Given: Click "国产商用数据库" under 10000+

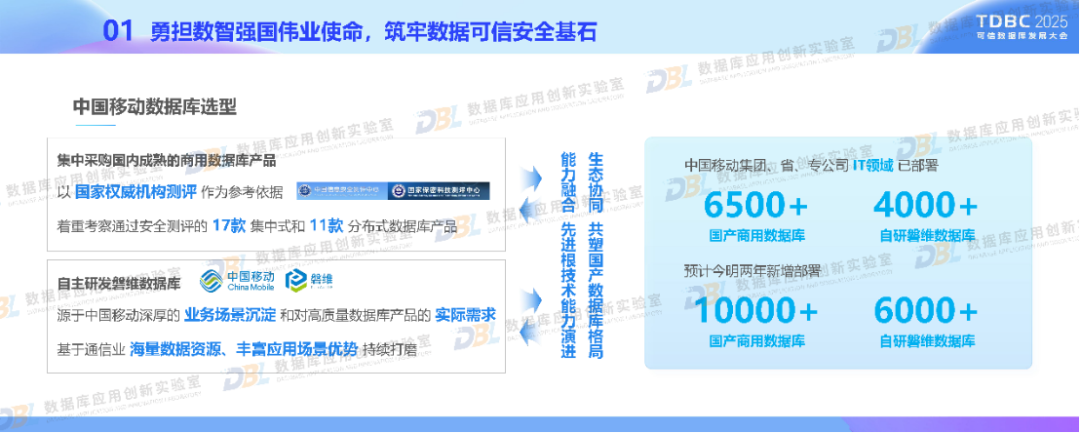Looking at the screenshot, I should pos(757,341).
